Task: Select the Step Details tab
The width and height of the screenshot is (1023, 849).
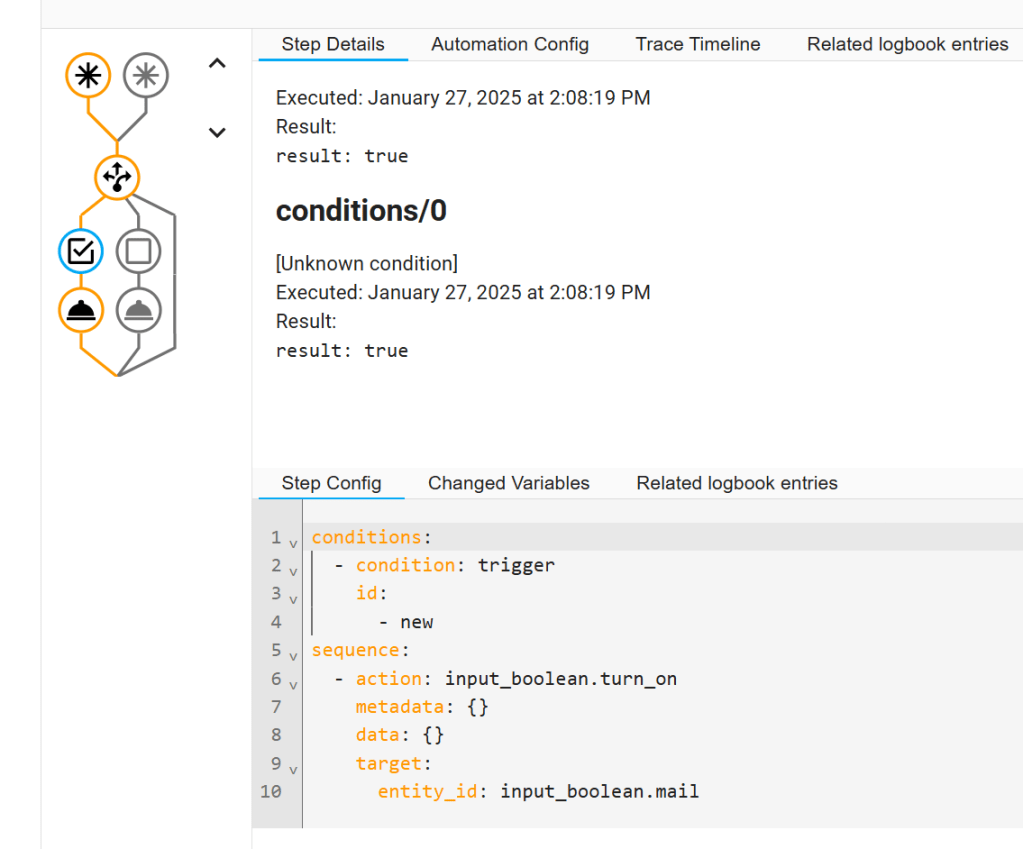Action: (333, 44)
